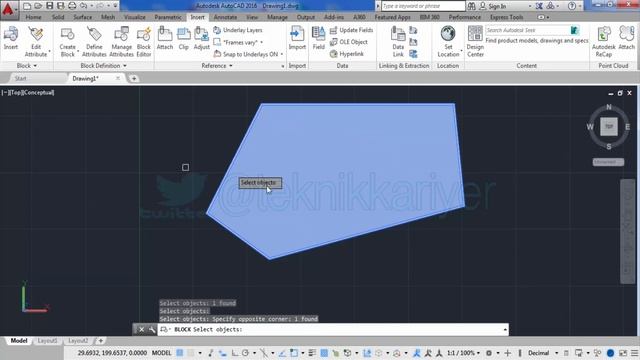Click the Underlay Layers button
The image size is (640, 360).
[x=238, y=30]
